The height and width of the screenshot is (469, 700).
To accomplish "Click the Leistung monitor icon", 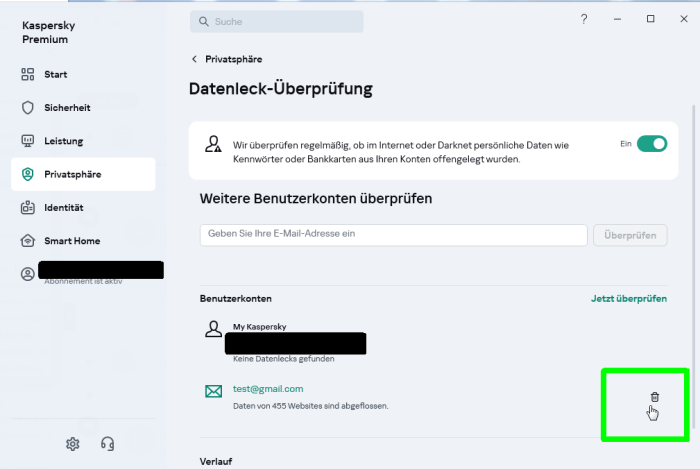I will pyautogui.click(x=28, y=141).
